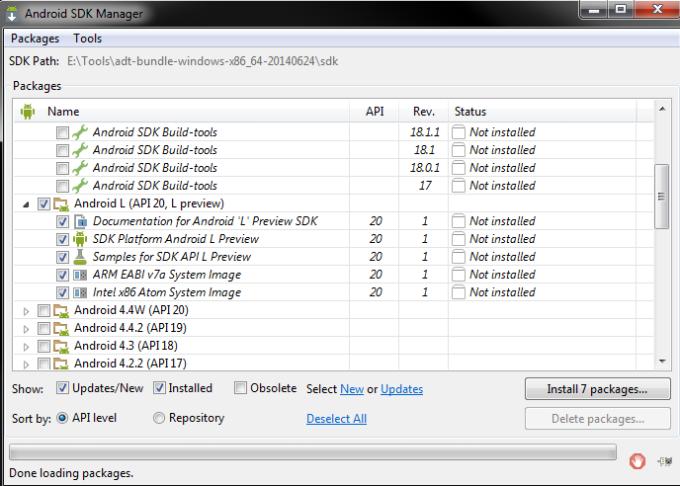680x486 pixels.
Task: Uncheck the SDK Platform Android L Preview checkbox
Action: click(62, 239)
